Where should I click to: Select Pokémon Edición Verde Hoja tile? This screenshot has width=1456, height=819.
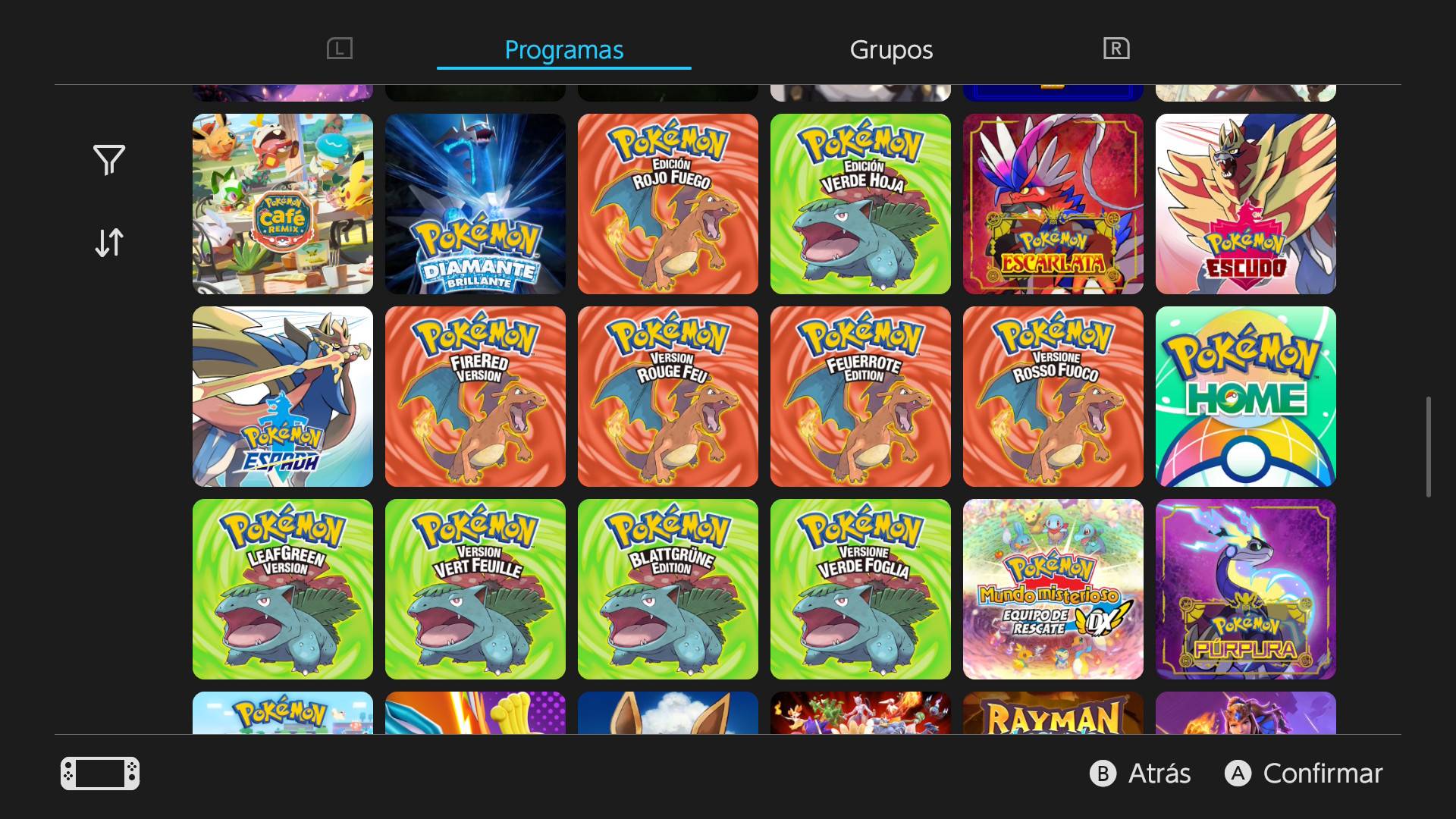pyautogui.click(x=860, y=204)
